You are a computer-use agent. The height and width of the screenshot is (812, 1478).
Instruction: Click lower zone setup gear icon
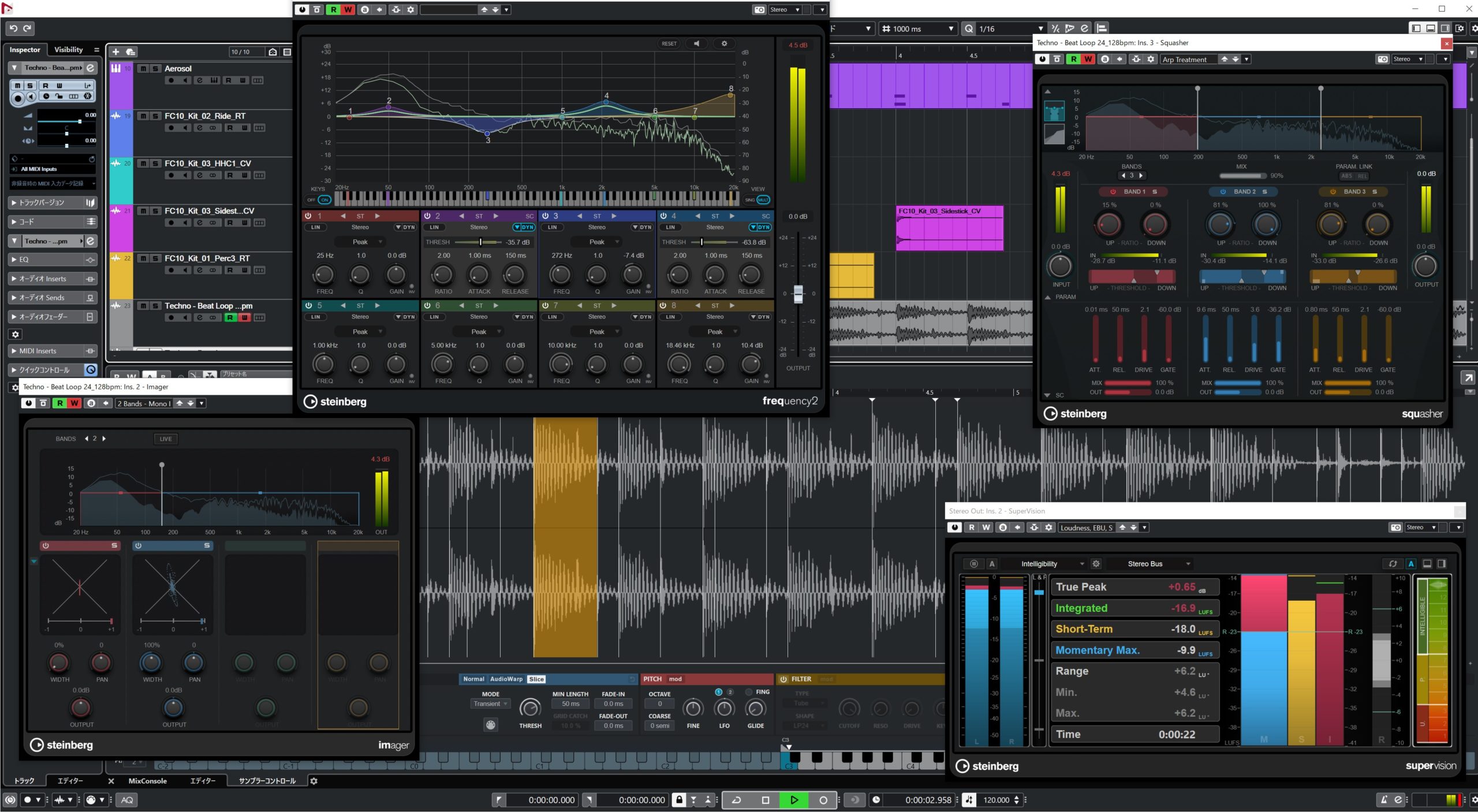(313, 781)
